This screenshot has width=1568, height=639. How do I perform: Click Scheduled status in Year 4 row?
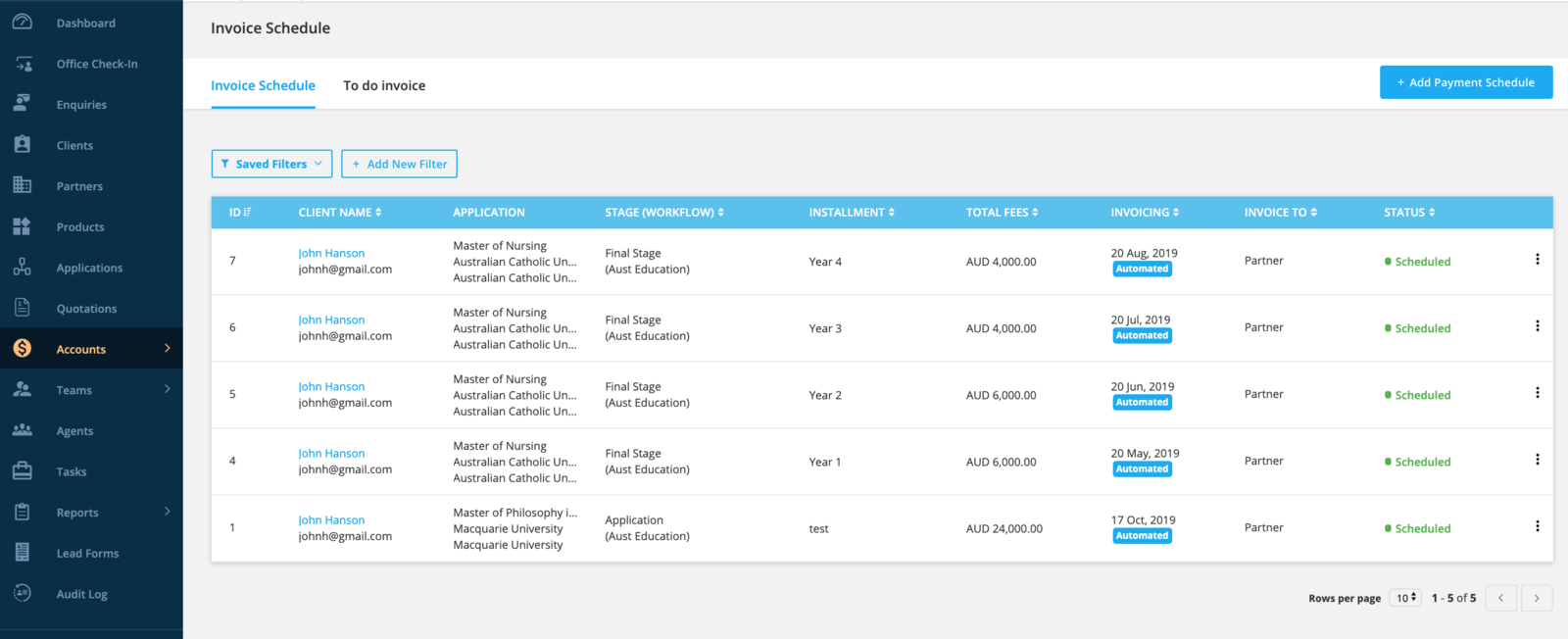point(1417,262)
